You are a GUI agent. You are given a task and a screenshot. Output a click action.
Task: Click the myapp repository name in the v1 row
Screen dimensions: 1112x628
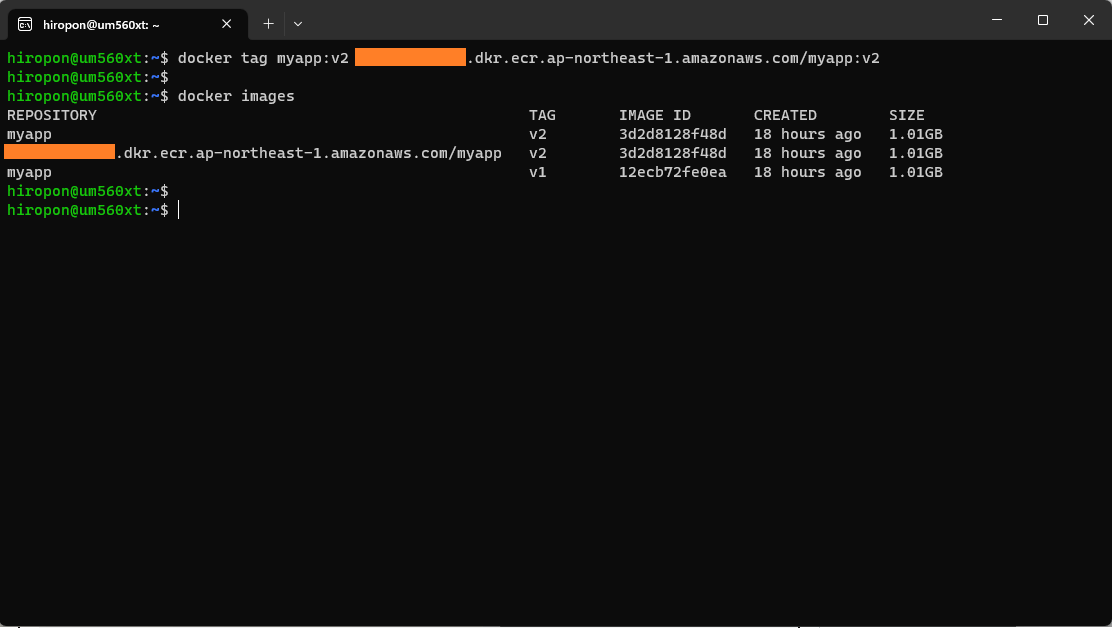(29, 172)
